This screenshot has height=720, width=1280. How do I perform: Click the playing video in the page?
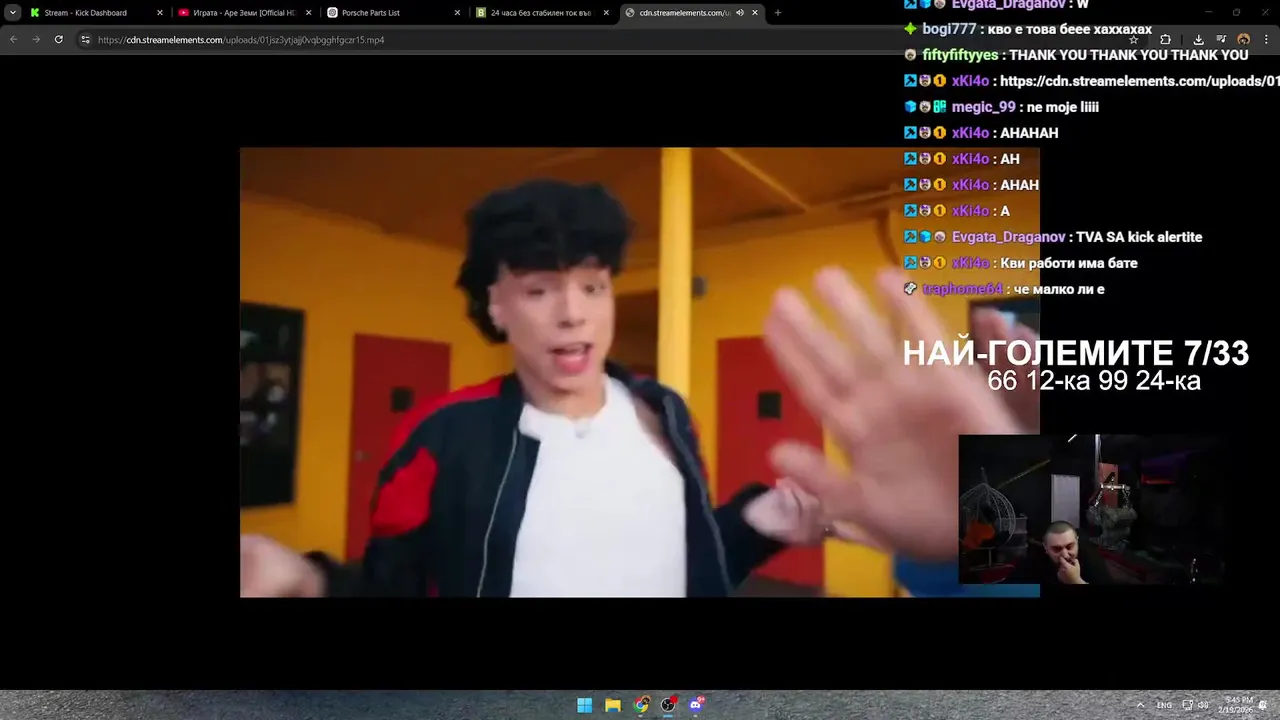[640, 372]
